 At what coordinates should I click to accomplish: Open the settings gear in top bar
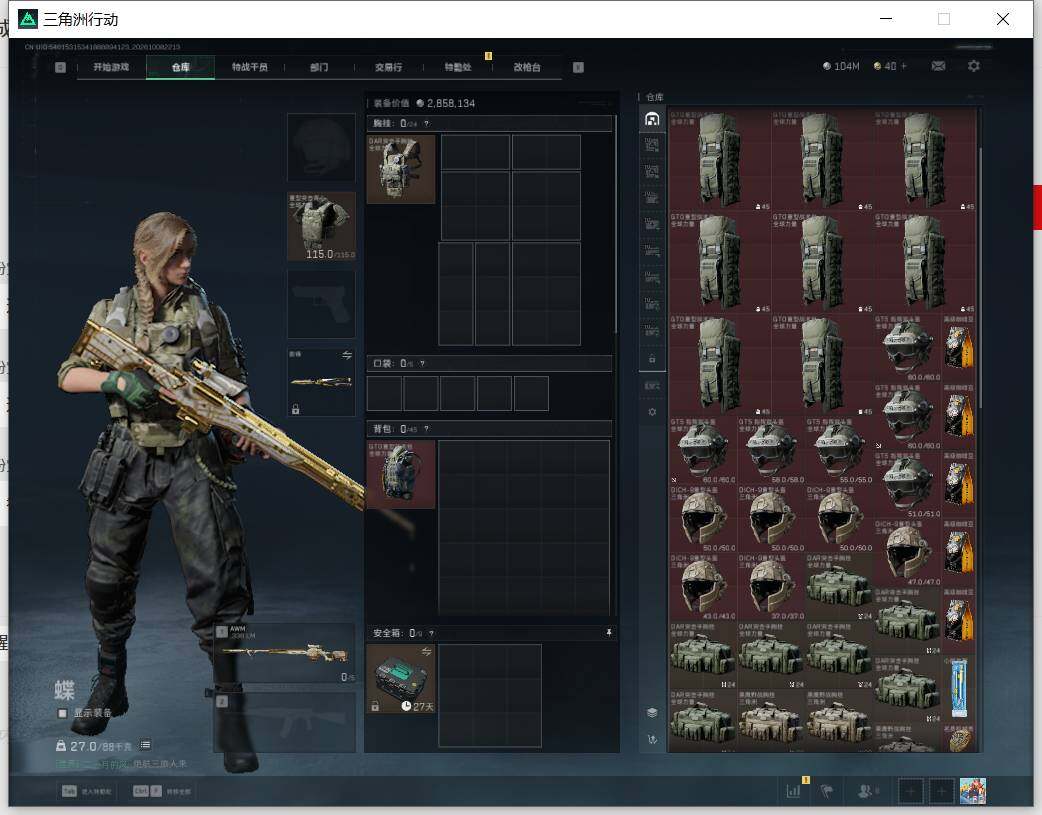[x=974, y=66]
